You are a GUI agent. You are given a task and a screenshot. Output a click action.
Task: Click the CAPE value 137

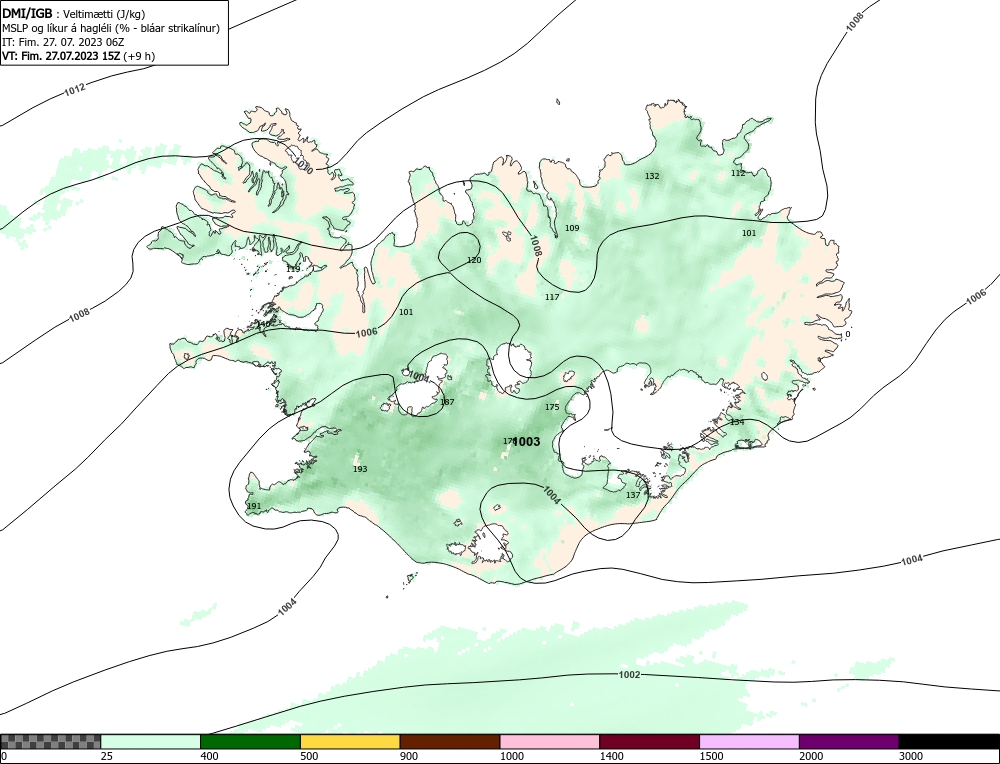[x=633, y=495]
